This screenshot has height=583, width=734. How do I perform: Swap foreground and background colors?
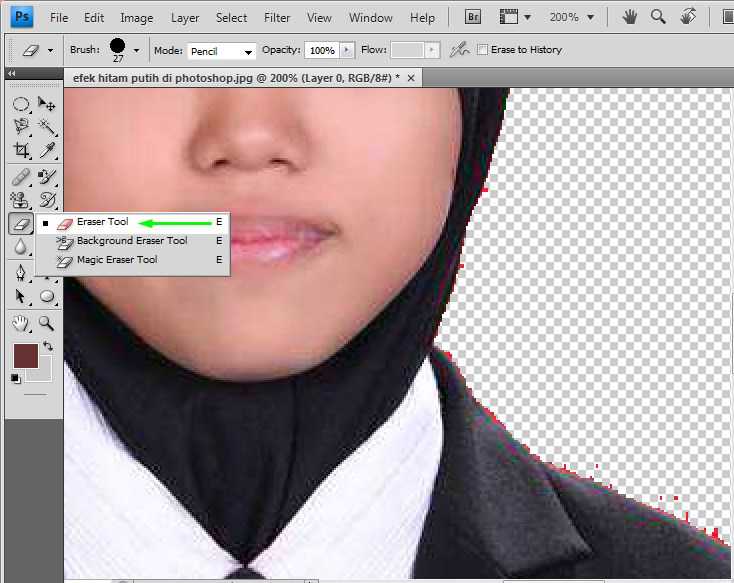pyautogui.click(x=47, y=347)
